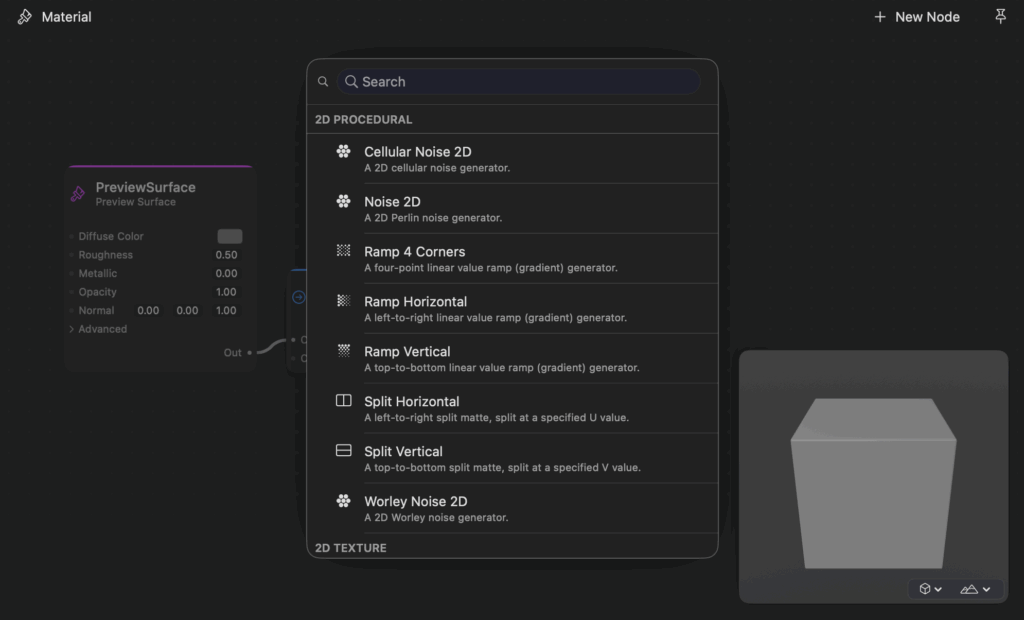This screenshot has width=1024, height=620.
Task: Choose the Worley Noise 2D entry
Action: coord(415,502)
